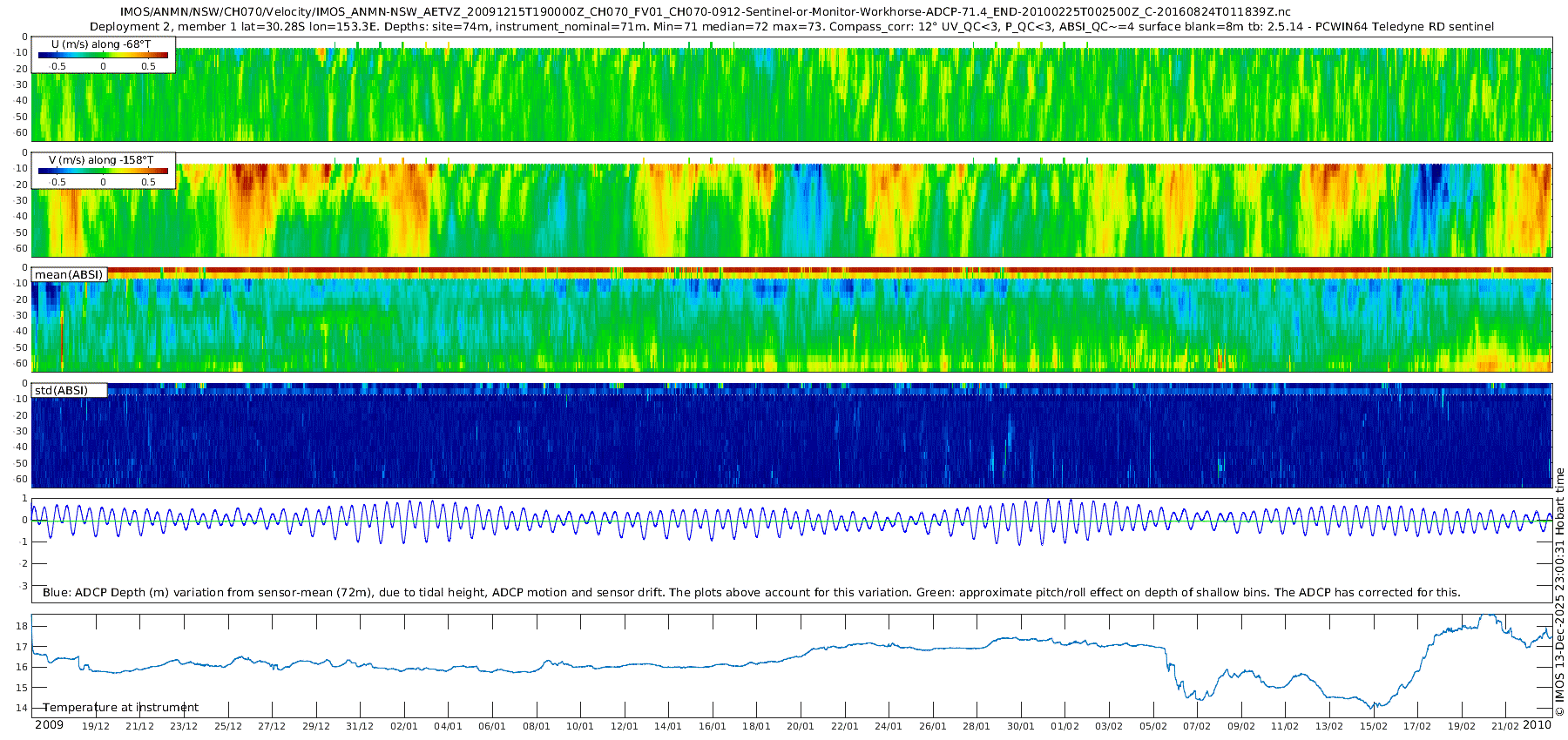Click the 15/02 date tick label
The image size is (1568, 740).
(1373, 726)
